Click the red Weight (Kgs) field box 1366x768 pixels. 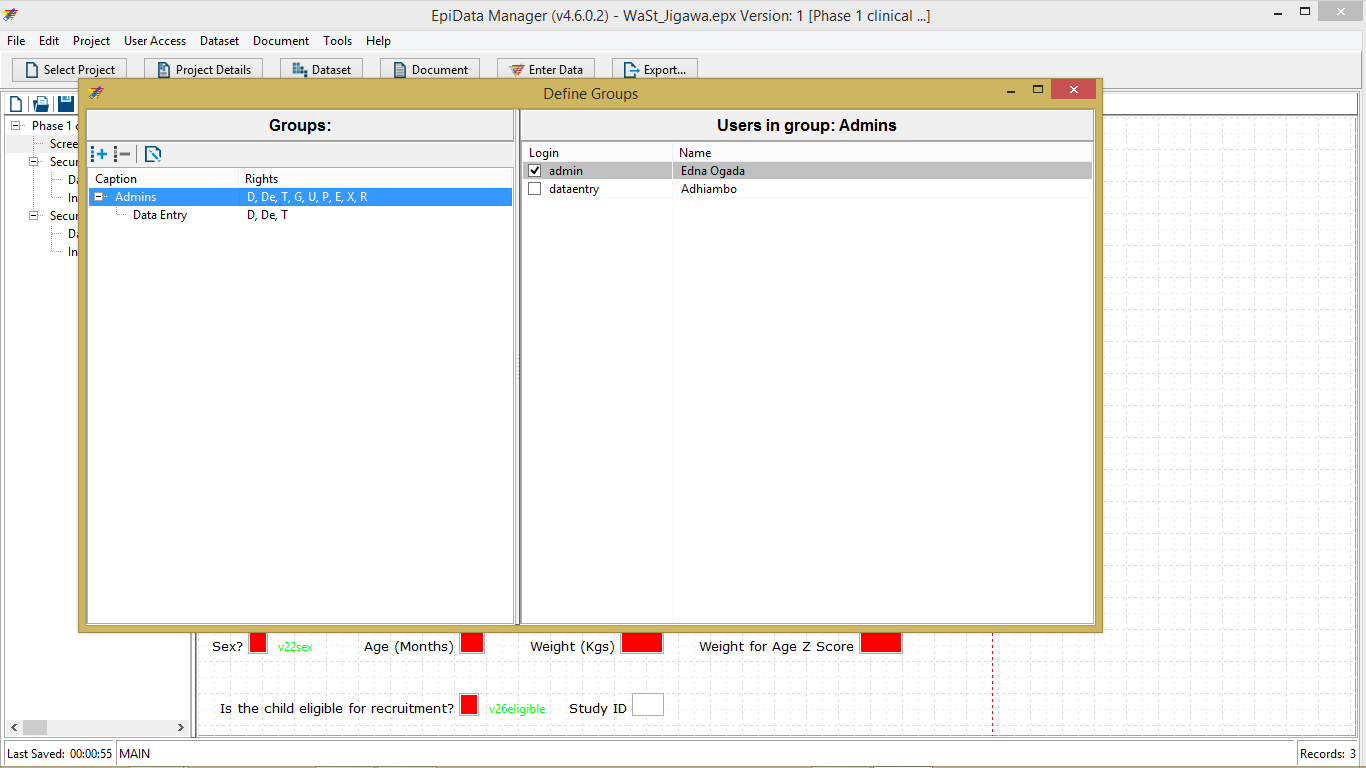pos(641,643)
